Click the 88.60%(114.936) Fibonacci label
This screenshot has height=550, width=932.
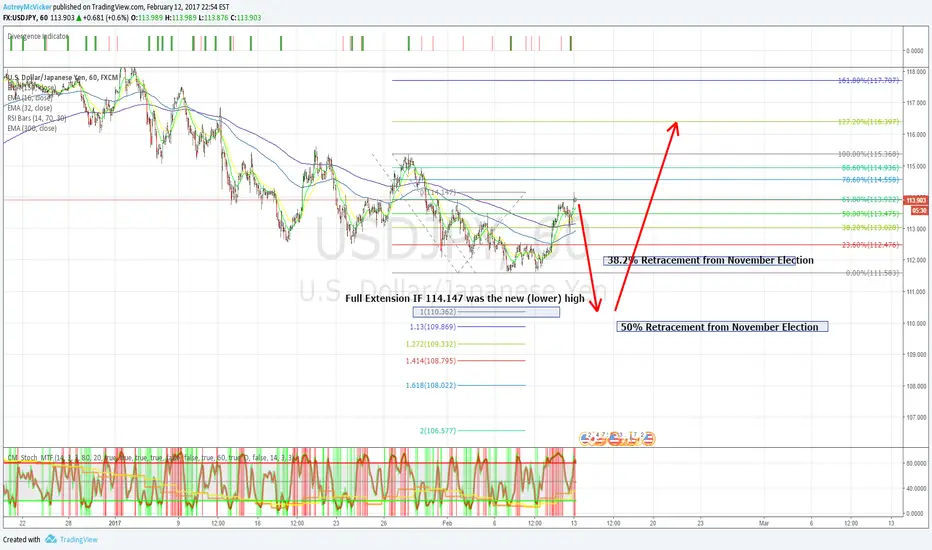pyautogui.click(x=870, y=168)
